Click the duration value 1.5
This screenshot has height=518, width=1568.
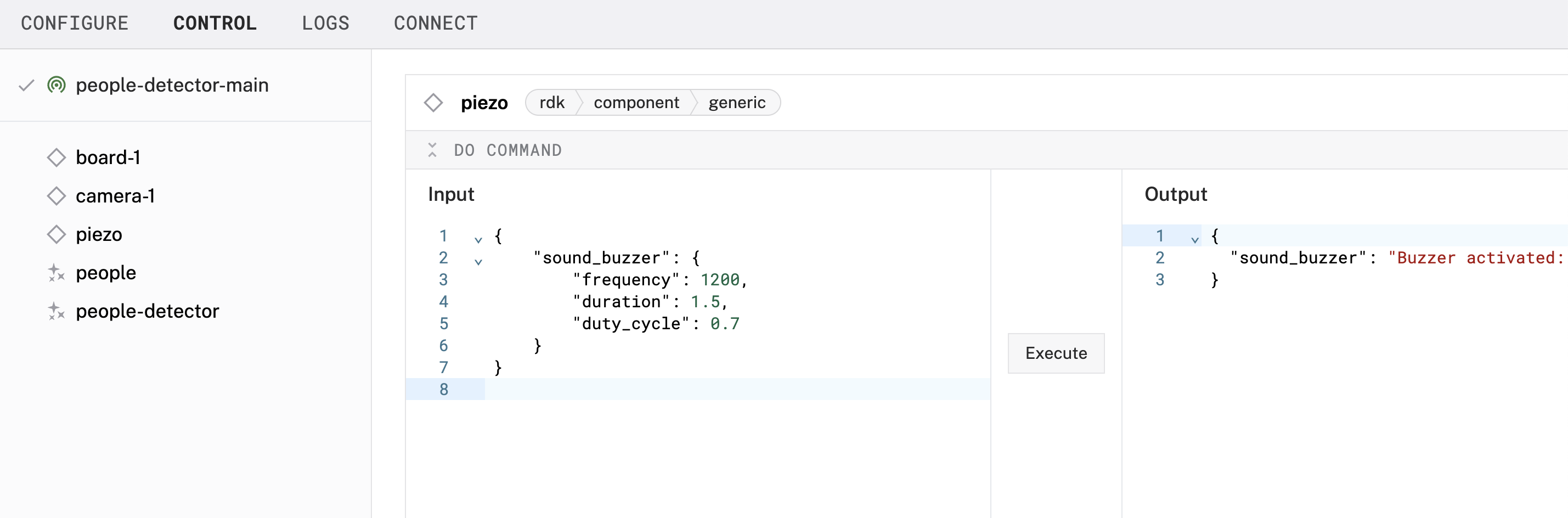click(x=706, y=301)
